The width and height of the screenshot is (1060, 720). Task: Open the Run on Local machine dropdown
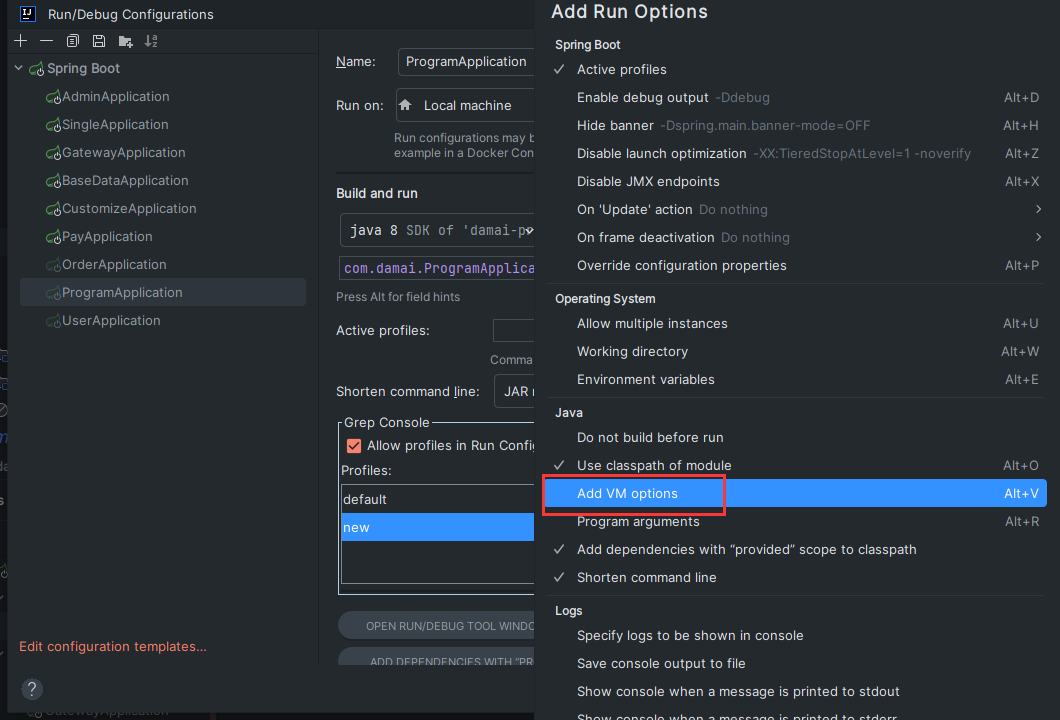465,105
